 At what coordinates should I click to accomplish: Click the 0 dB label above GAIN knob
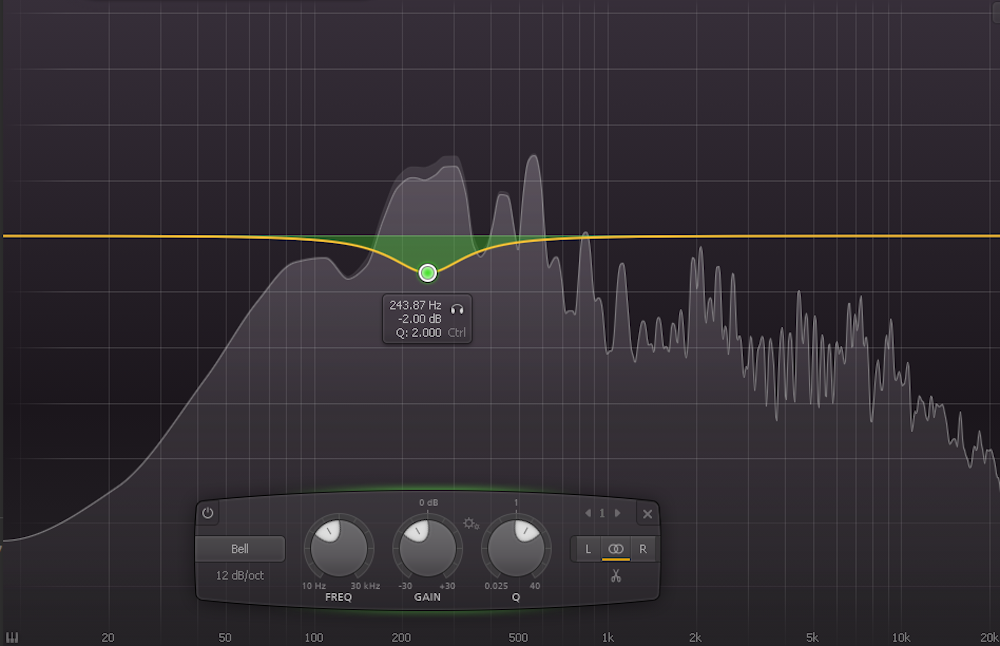coord(428,502)
